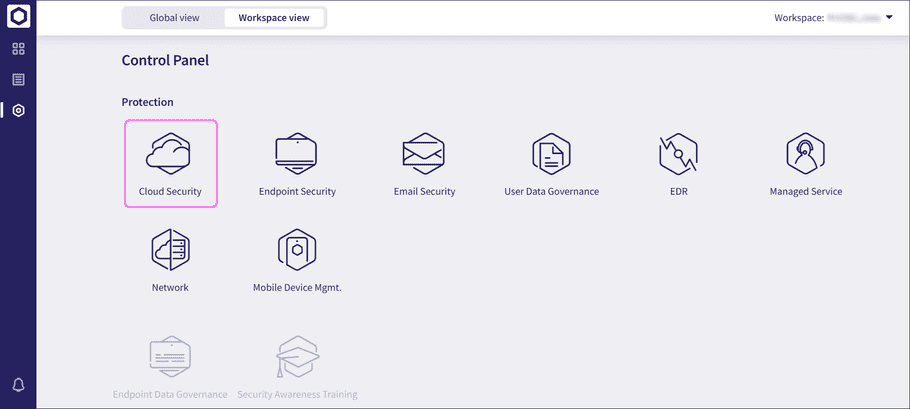Viewport: 910px width, 409px height.
Task: Click the Network label
Action: click(x=170, y=288)
